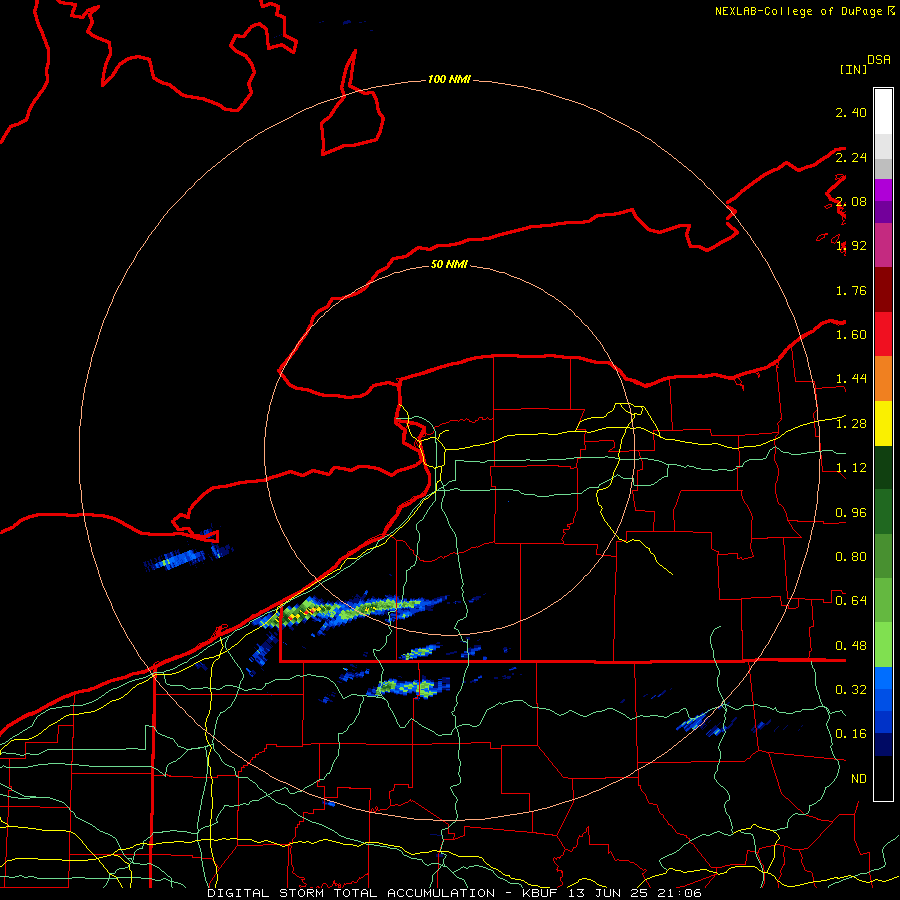Click the 1.60 value on the color scale
The width and height of the screenshot is (900, 900).
click(851, 335)
